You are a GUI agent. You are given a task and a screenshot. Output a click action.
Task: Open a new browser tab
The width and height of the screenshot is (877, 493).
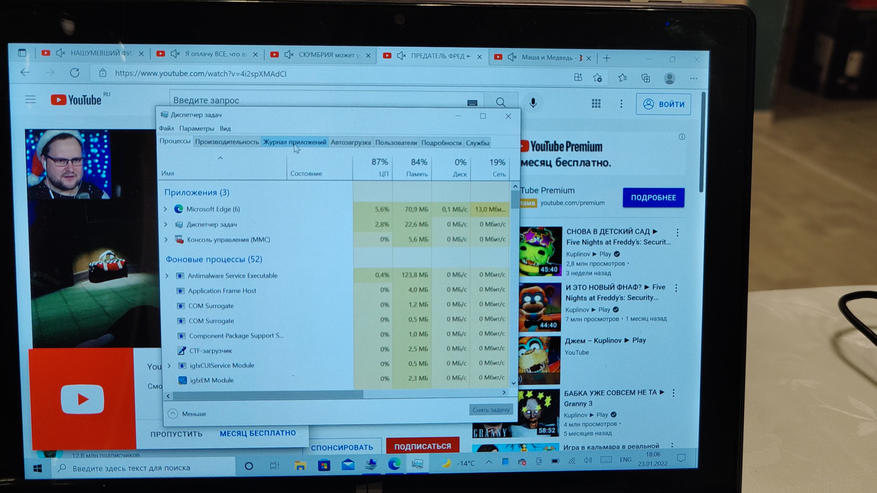pos(606,57)
